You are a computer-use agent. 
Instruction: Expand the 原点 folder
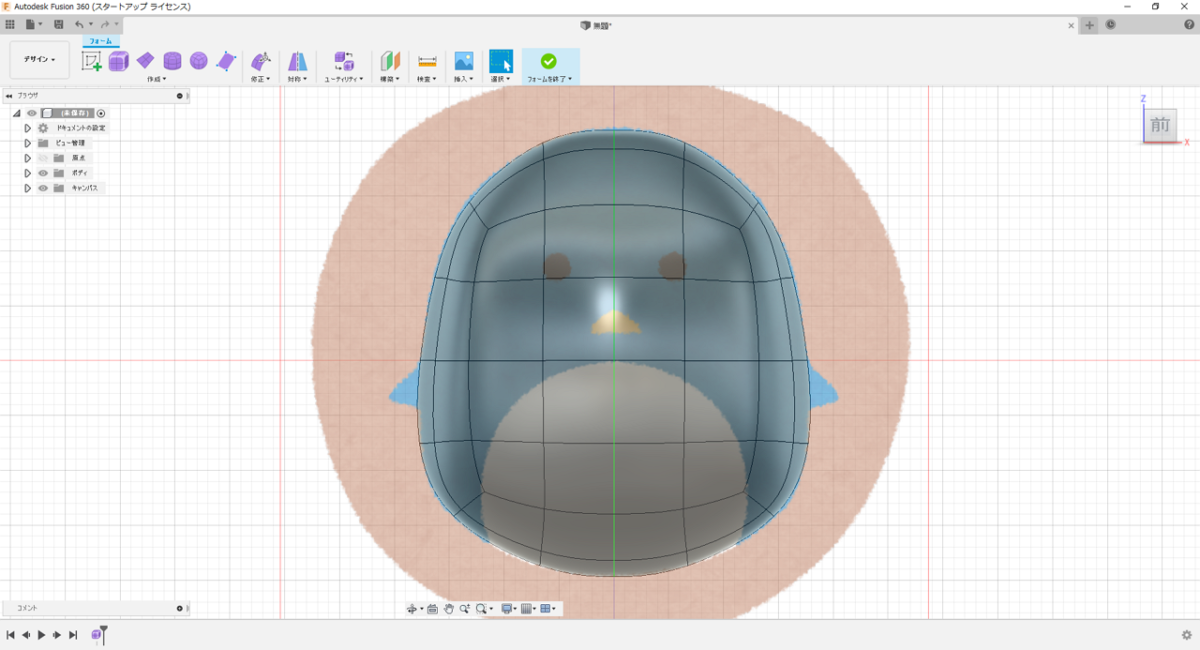click(28, 158)
